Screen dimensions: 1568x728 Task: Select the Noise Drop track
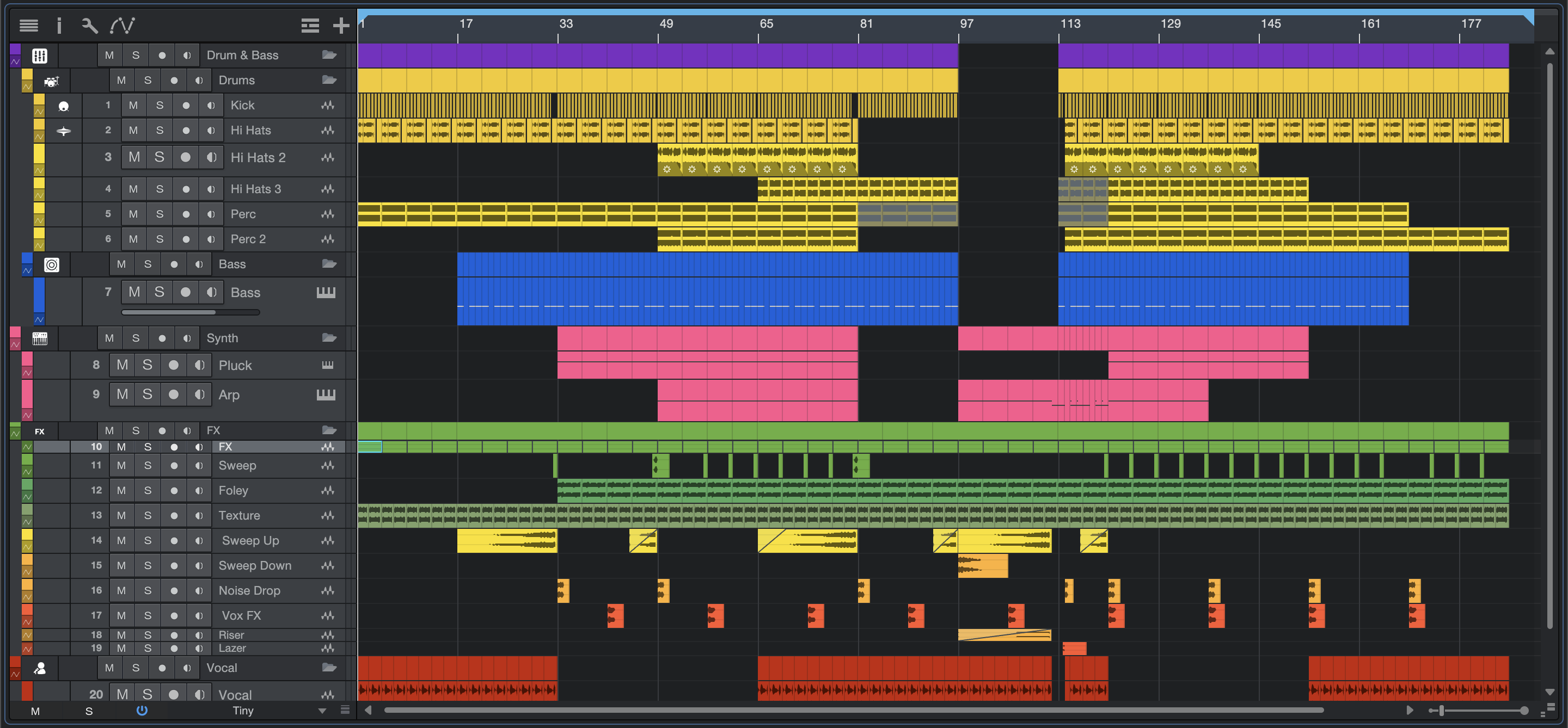pyautogui.click(x=249, y=590)
